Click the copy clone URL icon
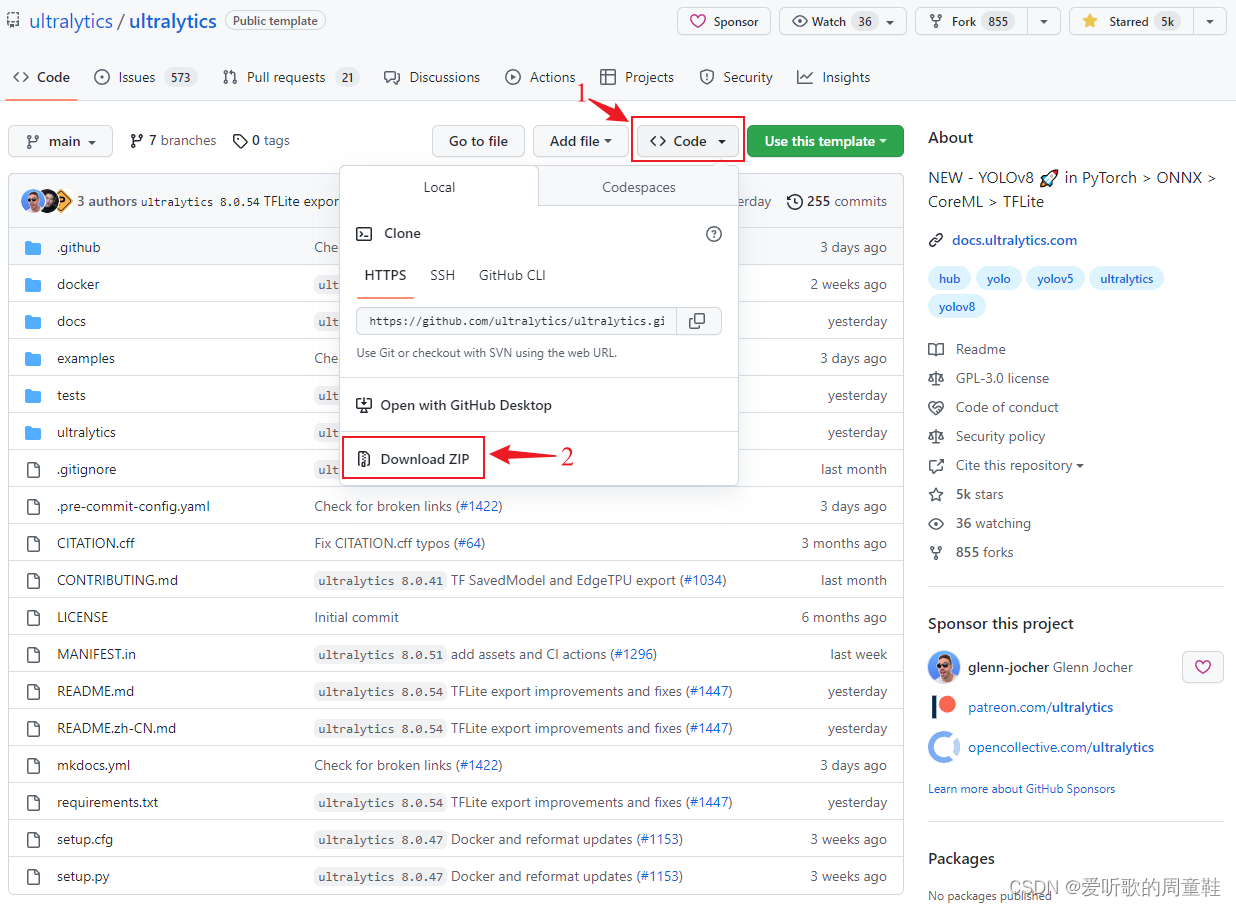Viewport: 1236px width, 906px height. pos(698,321)
